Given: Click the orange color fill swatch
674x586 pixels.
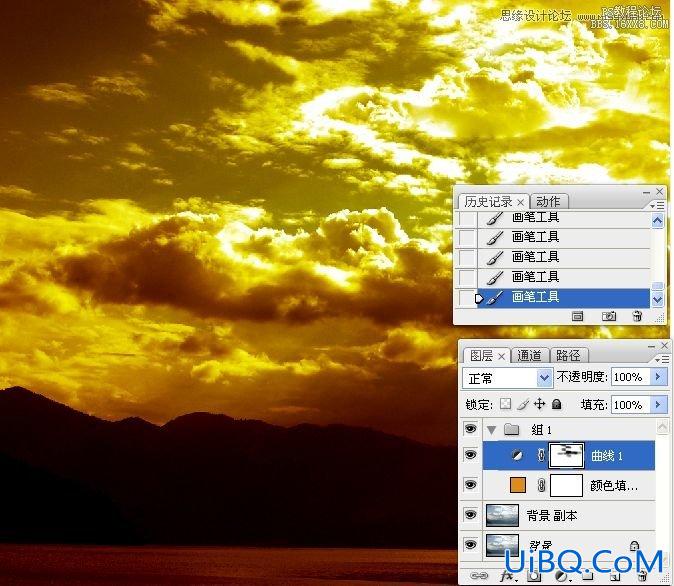Looking at the screenshot, I should click(518, 485).
